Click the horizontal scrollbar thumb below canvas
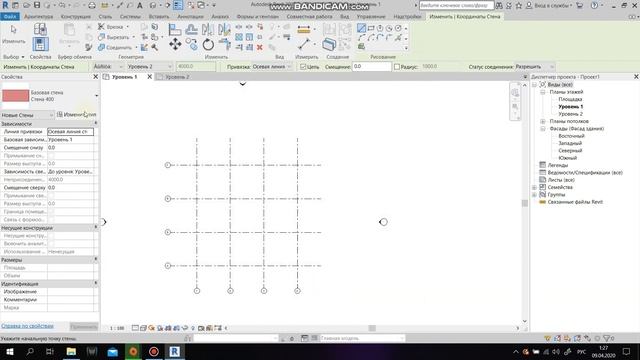Viewport: 640px width, 360px height. pyautogui.click(x=372, y=328)
